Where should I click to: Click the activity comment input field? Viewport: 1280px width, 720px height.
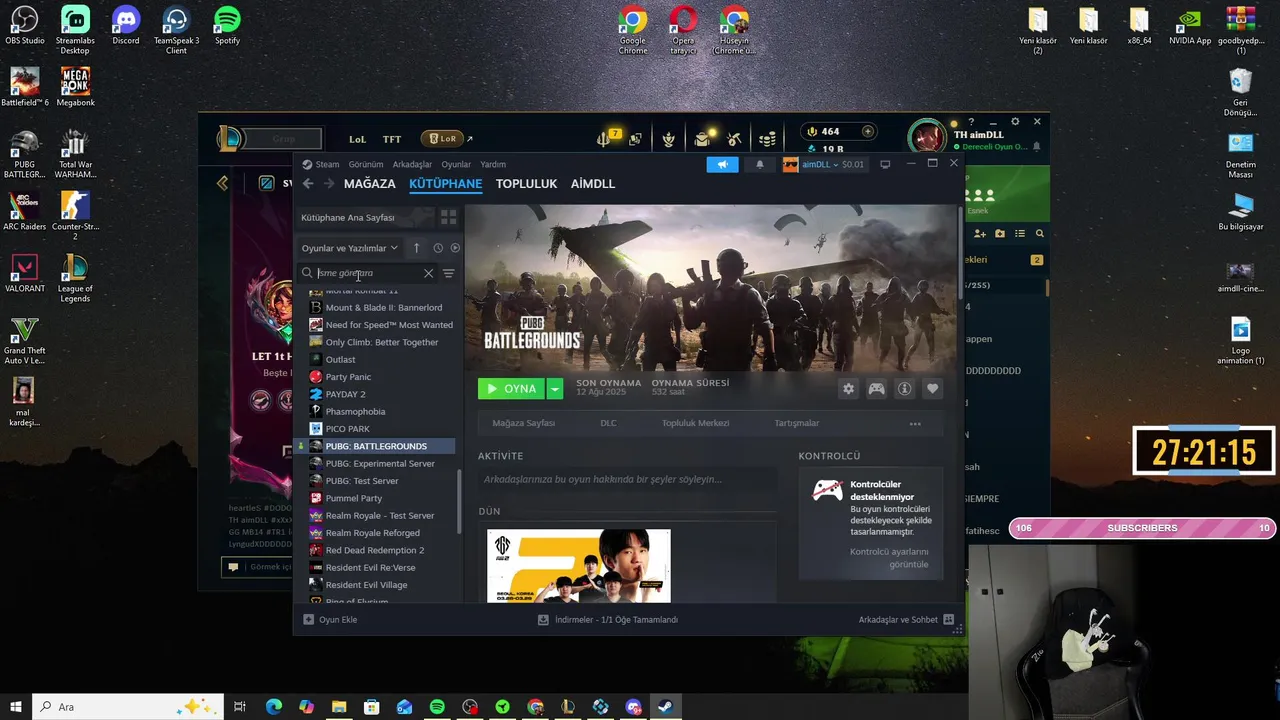tap(626, 480)
